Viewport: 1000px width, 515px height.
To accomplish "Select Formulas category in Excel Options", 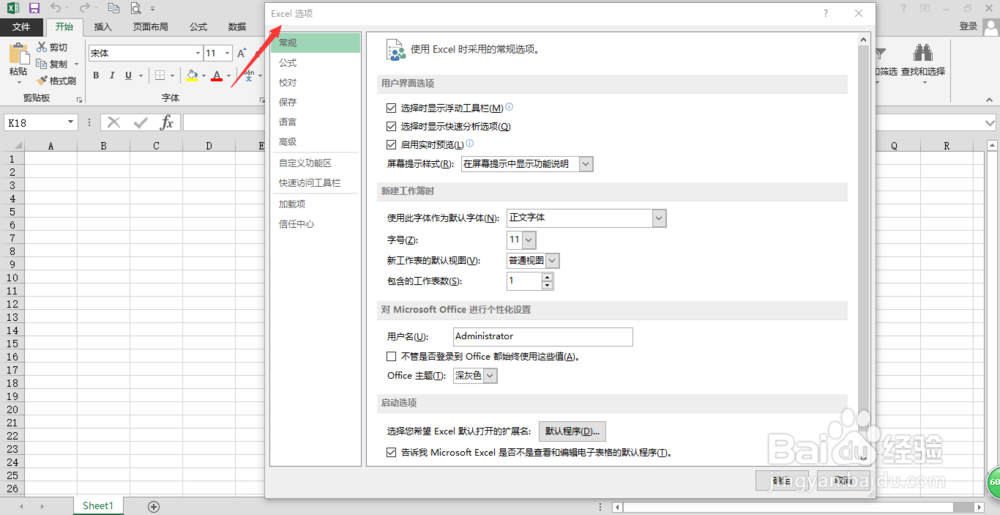I will (316, 63).
